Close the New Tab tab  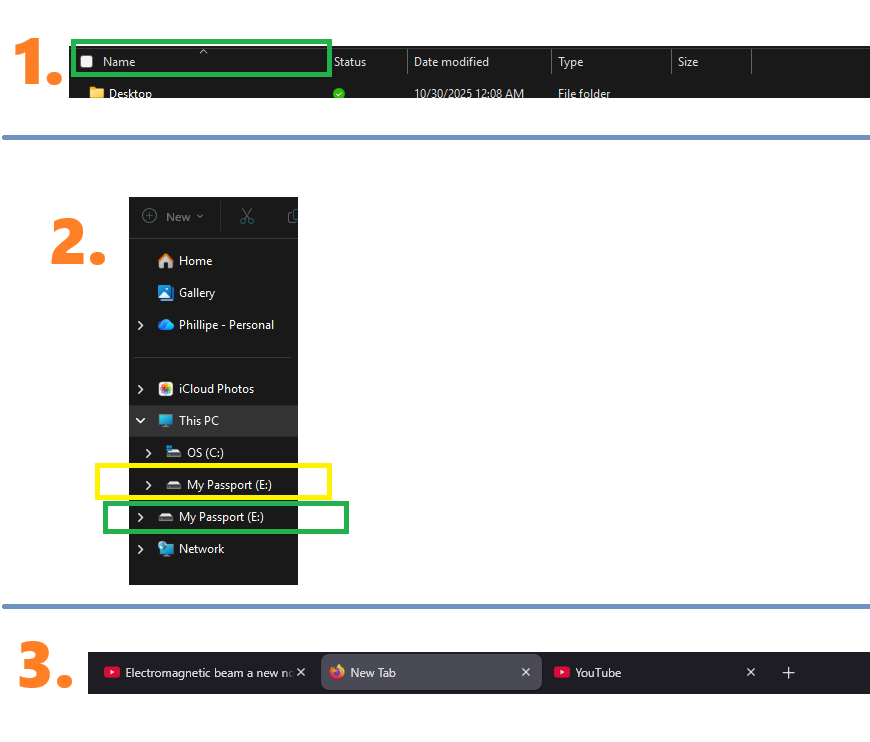(x=526, y=672)
